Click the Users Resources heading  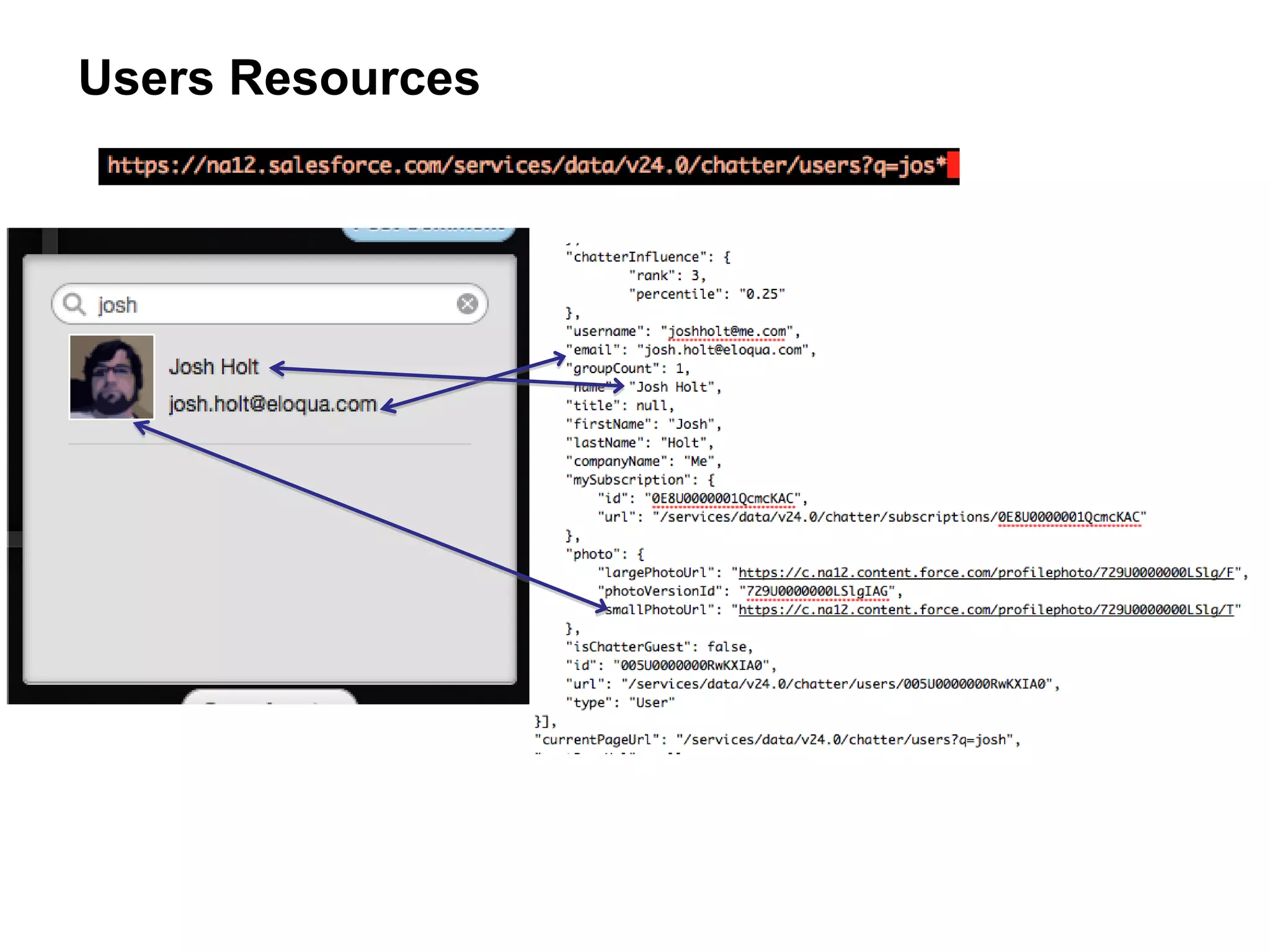[279, 78]
